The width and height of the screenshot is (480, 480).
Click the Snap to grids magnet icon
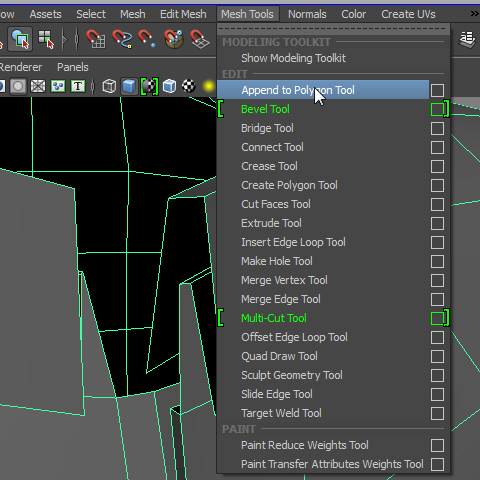tap(96, 39)
